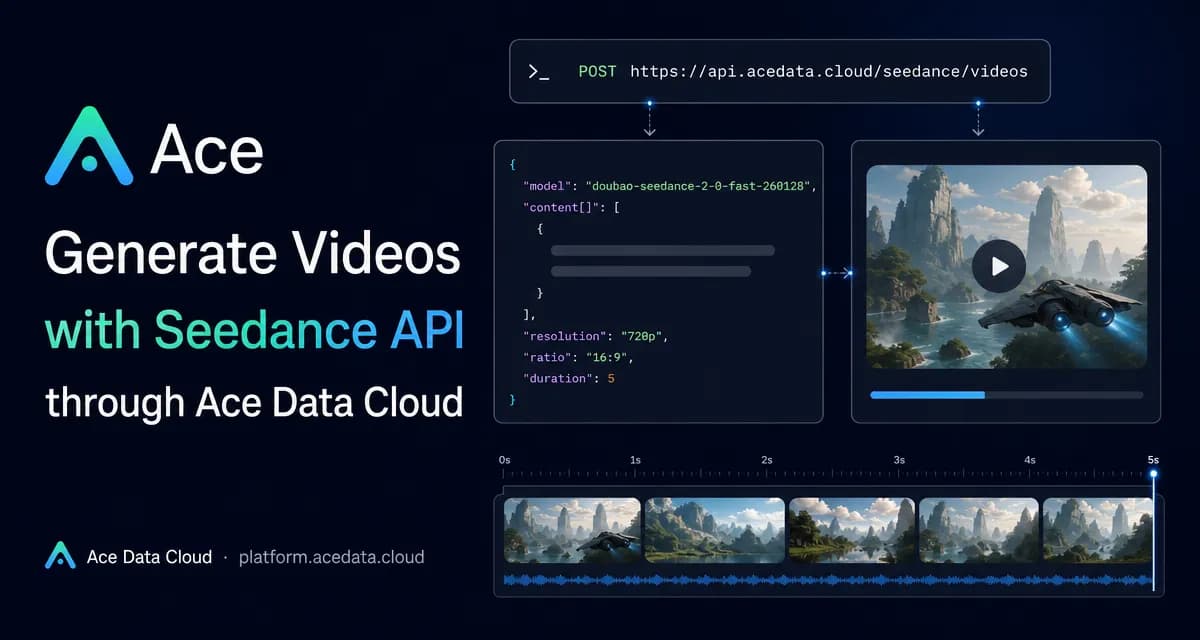Click the audio waveform track
This screenshot has height=640, width=1200.
click(828, 580)
